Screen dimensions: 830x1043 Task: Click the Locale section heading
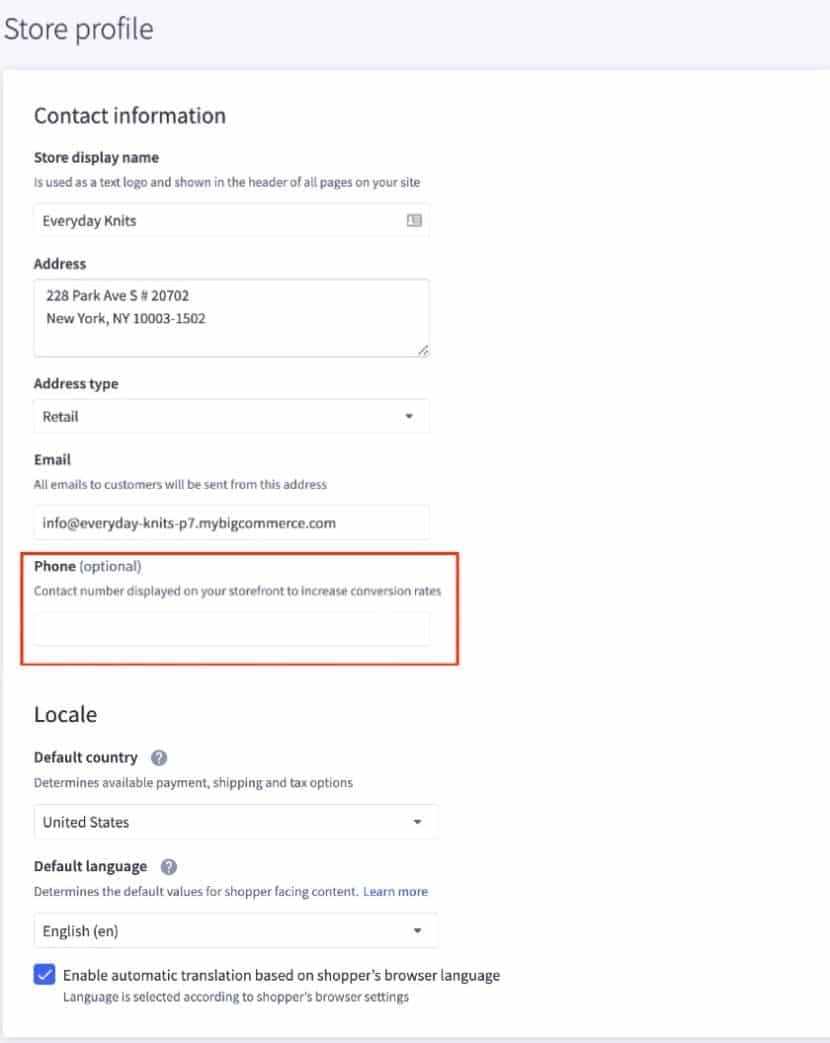click(65, 714)
